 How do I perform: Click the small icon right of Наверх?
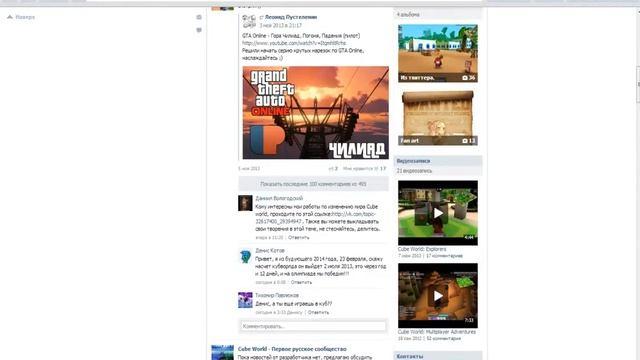(199, 17)
